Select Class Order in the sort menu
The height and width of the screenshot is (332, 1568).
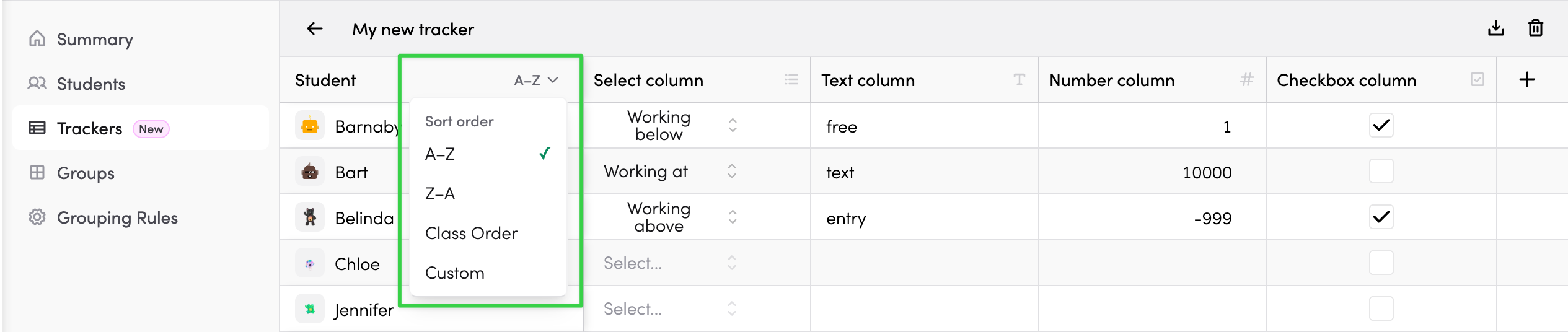point(471,234)
